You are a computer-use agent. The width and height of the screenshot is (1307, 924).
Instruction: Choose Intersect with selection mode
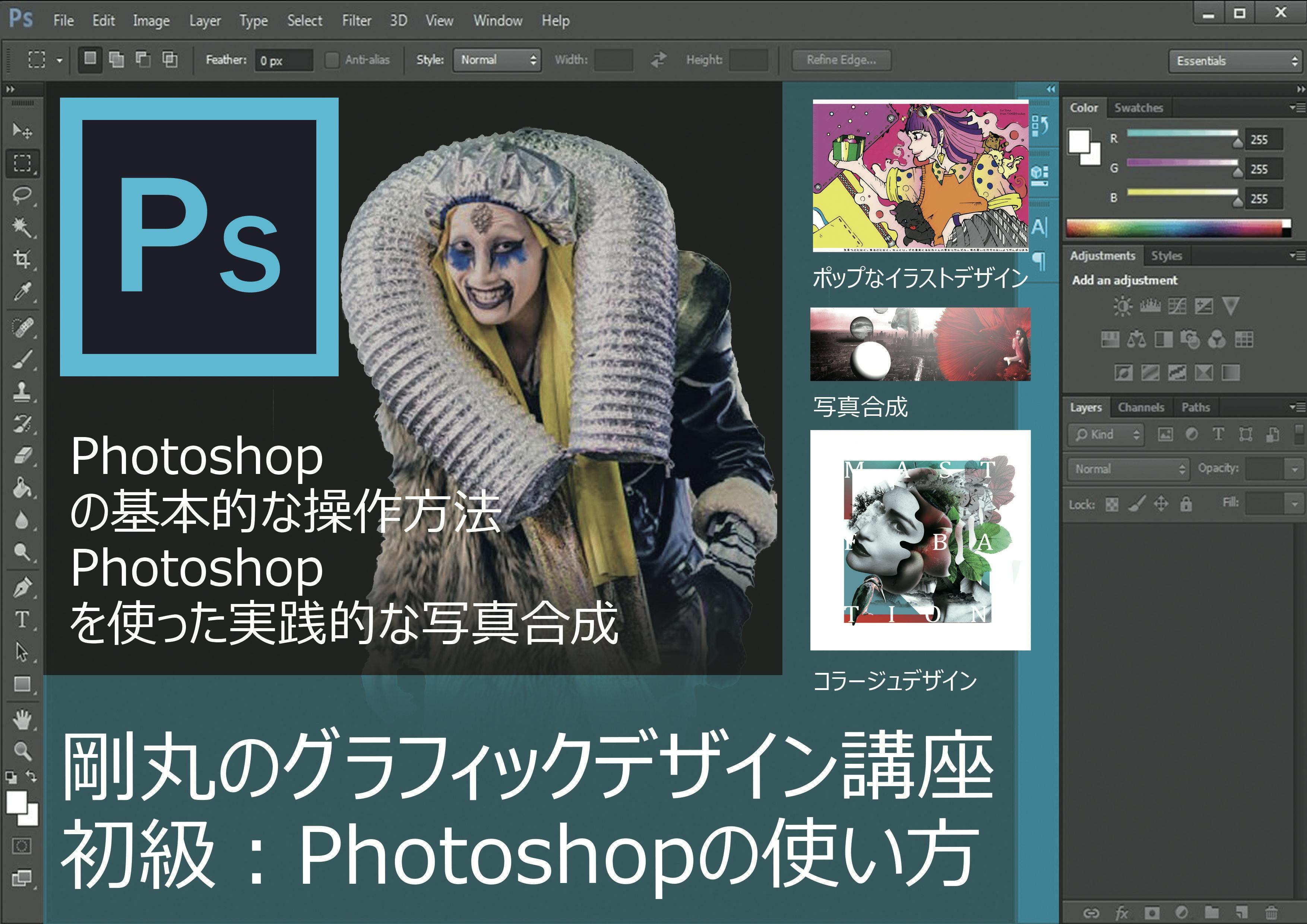click(170, 59)
